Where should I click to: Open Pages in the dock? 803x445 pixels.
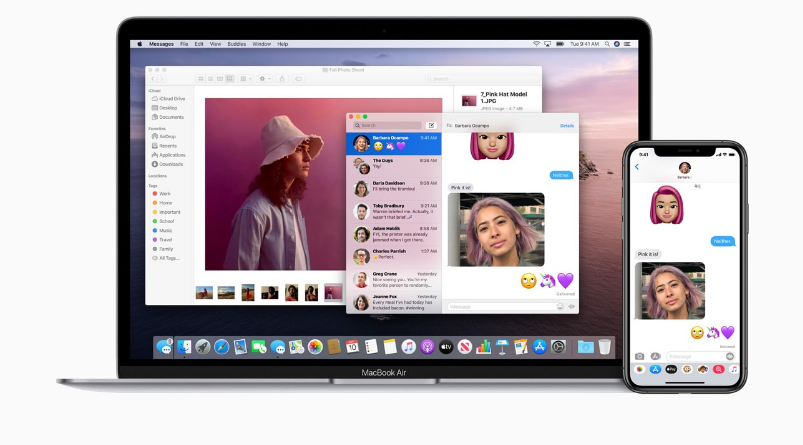[x=520, y=347]
